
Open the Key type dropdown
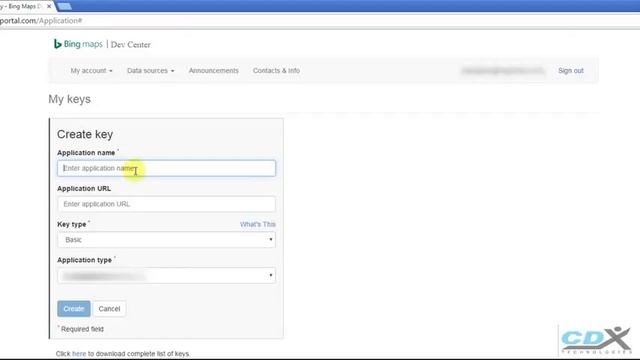(x=167, y=240)
